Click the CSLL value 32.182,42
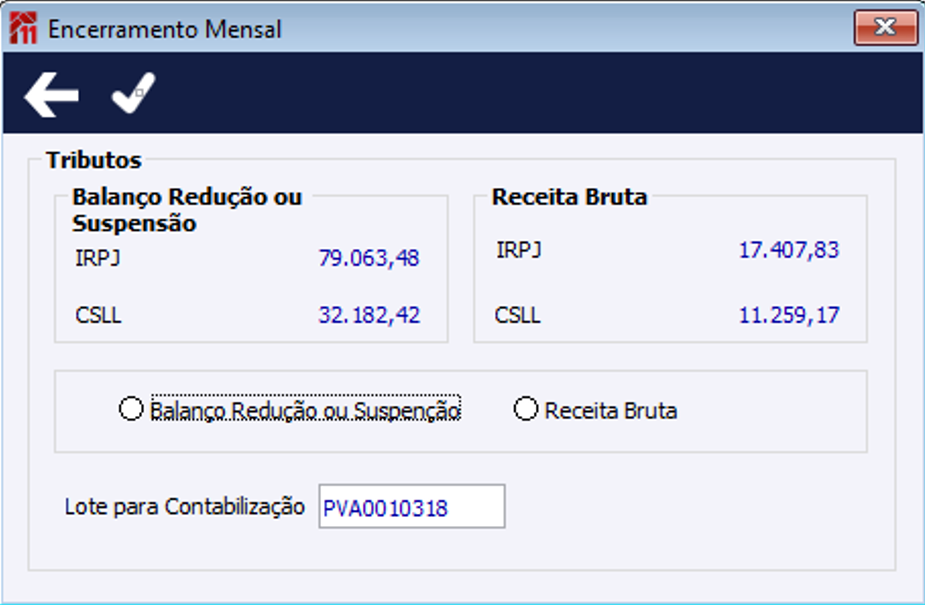The image size is (925, 605). tap(369, 315)
